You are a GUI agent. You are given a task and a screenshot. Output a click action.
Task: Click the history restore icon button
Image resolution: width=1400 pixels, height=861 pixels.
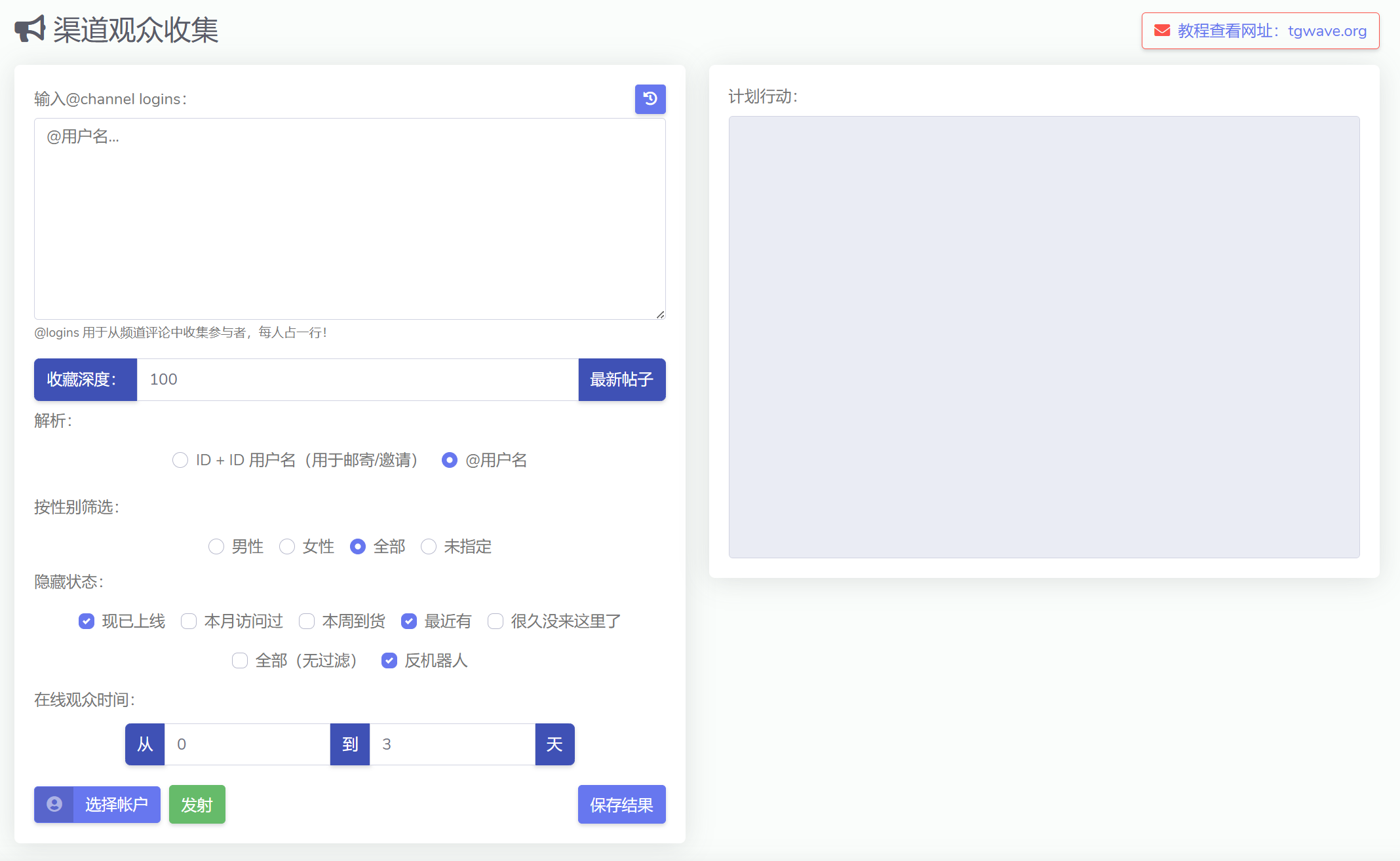pyautogui.click(x=650, y=99)
